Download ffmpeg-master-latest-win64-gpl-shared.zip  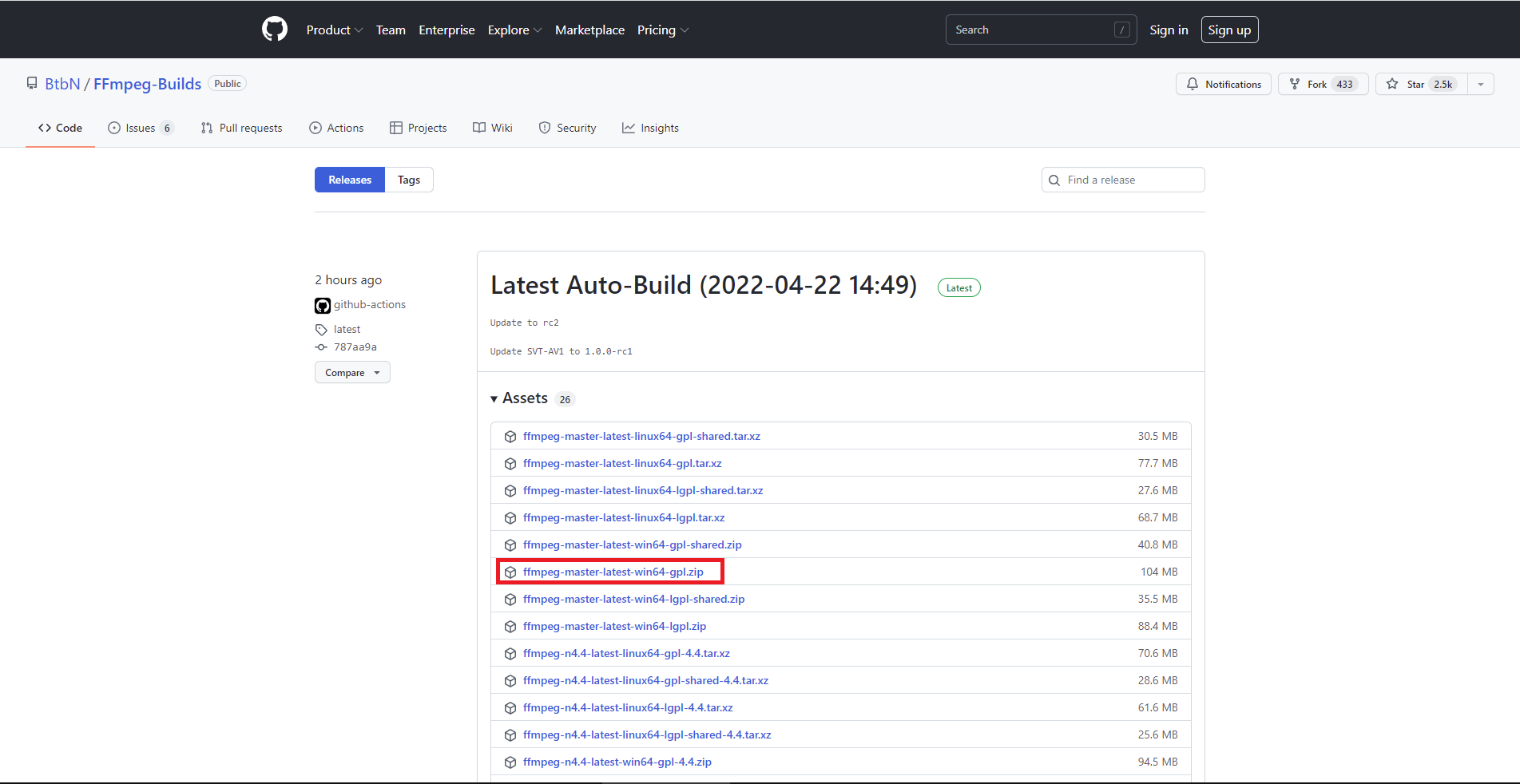click(x=633, y=545)
